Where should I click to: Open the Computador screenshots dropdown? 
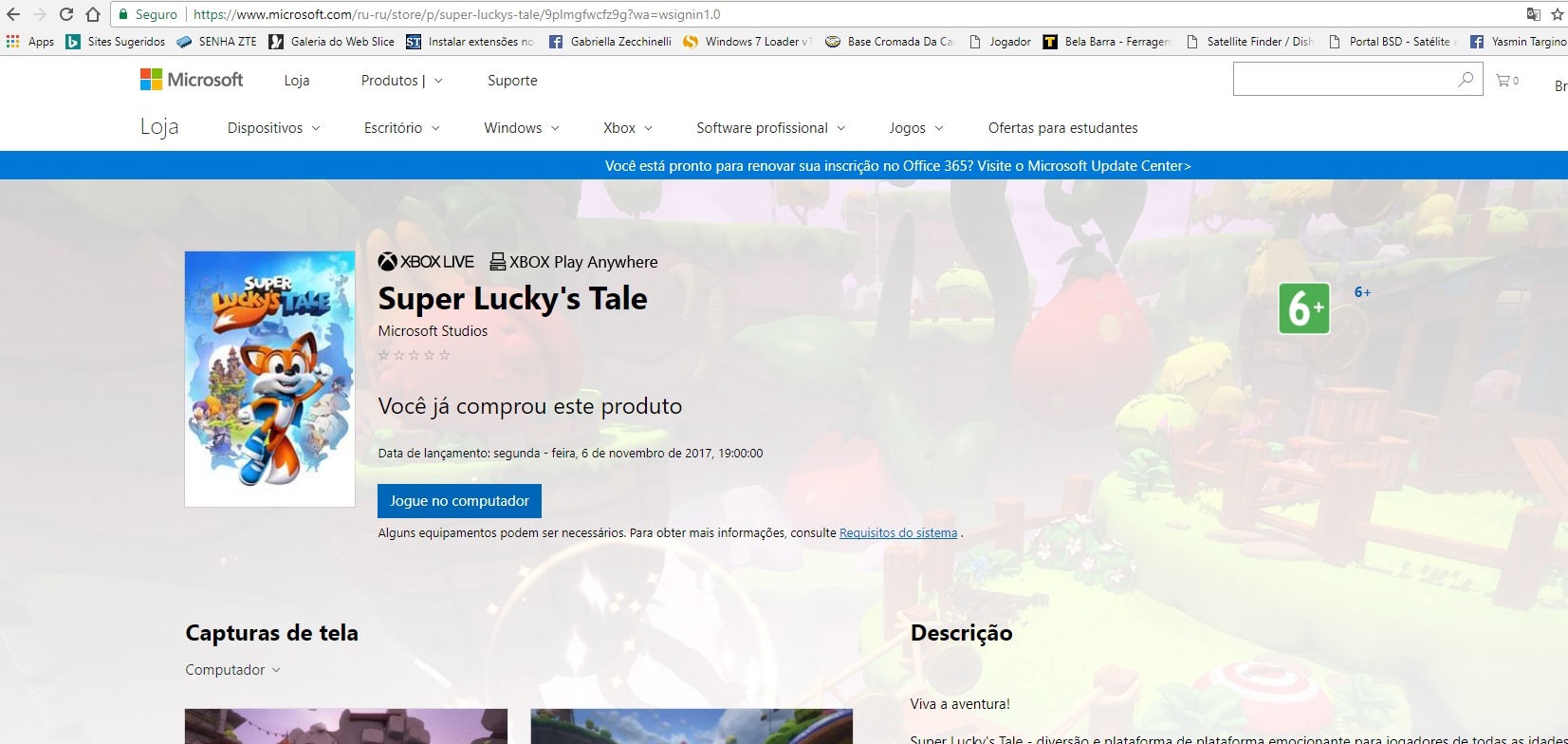coord(233,670)
